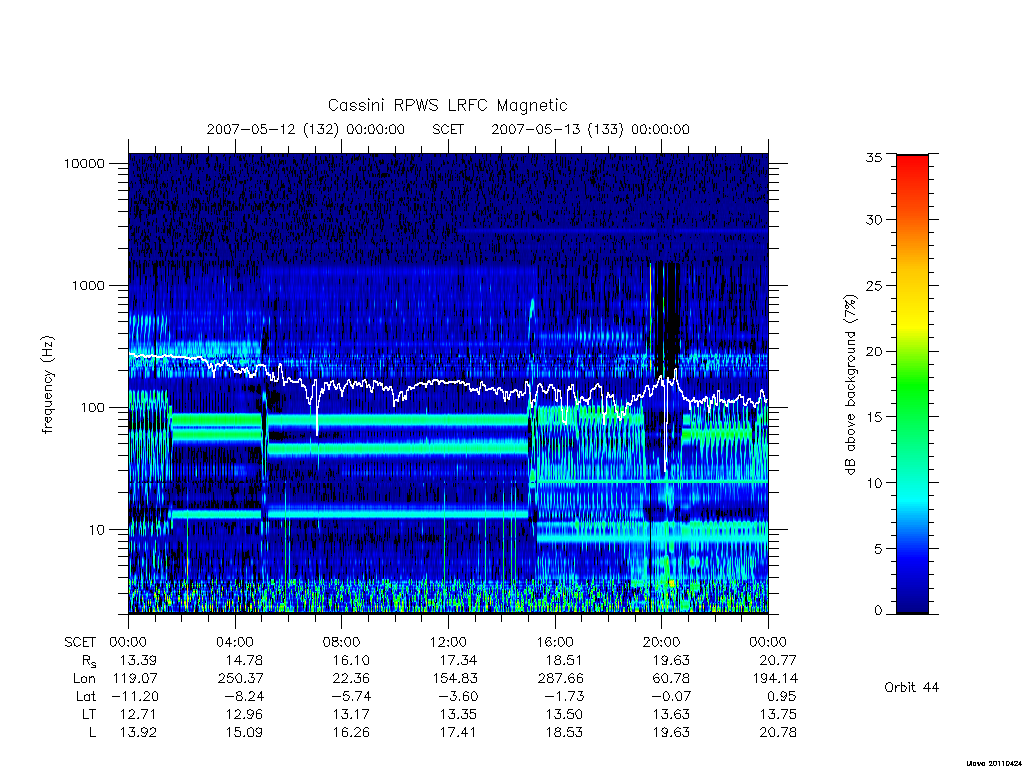
Task: Click the Lon value '194.14'
Action: coord(774,679)
